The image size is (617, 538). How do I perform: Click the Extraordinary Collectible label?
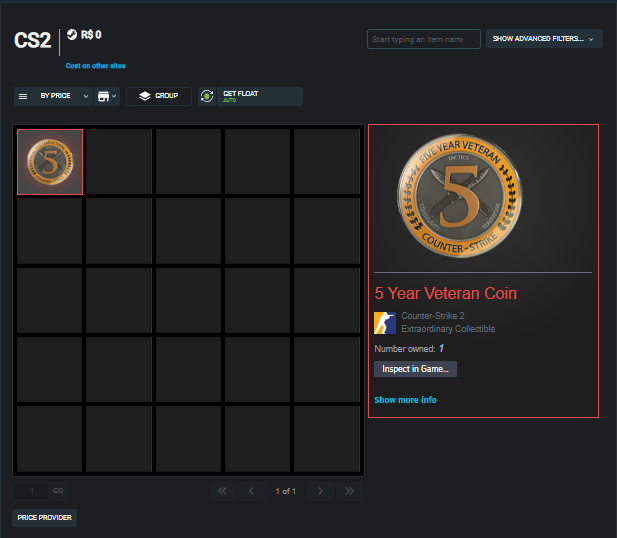pos(448,329)
